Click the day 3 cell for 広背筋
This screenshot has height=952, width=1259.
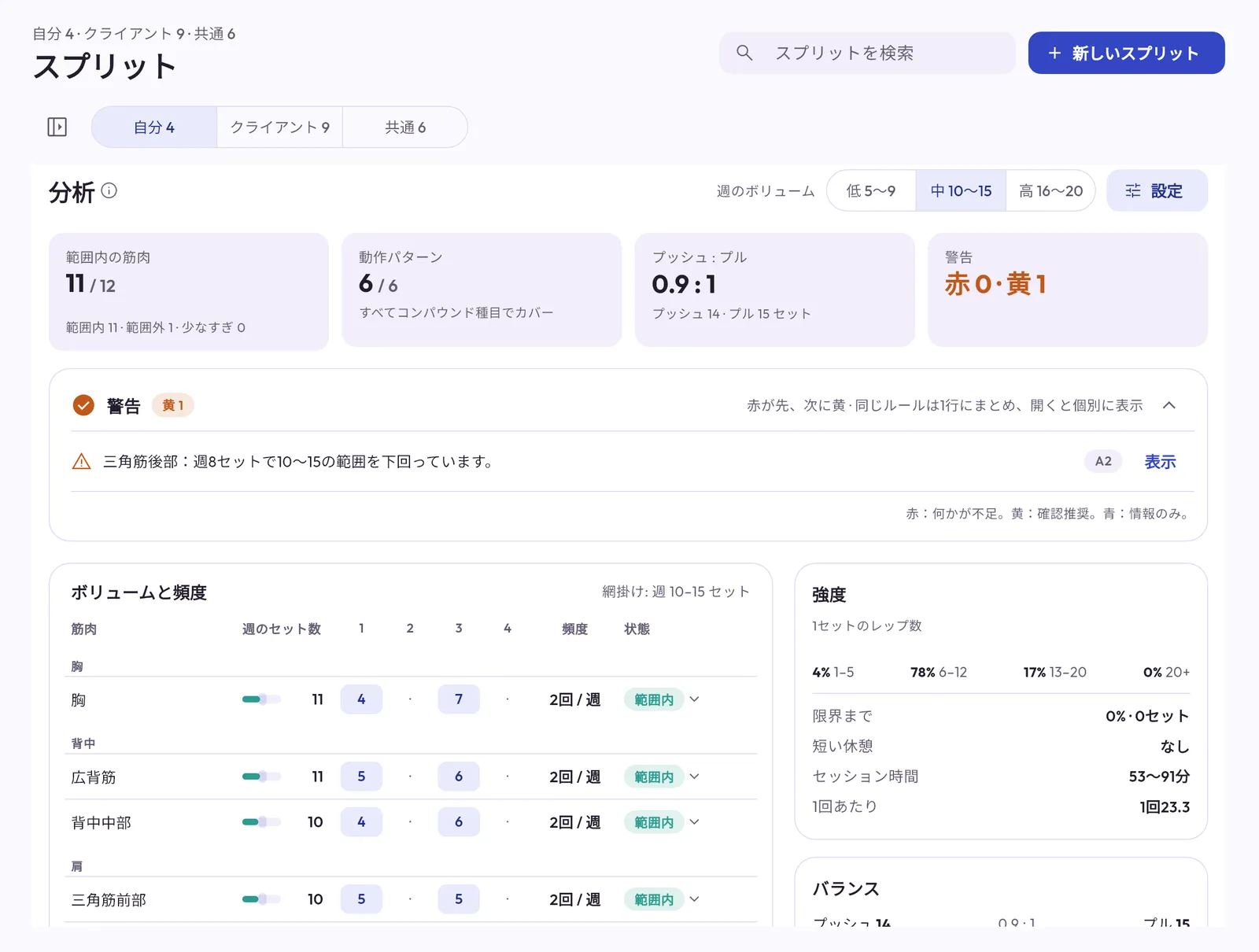point(459,777)
